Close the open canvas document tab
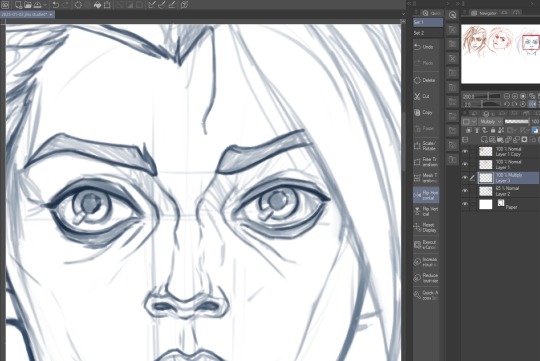Image resolution: width=540 pixels, height=361 pixels. (51, 14)
